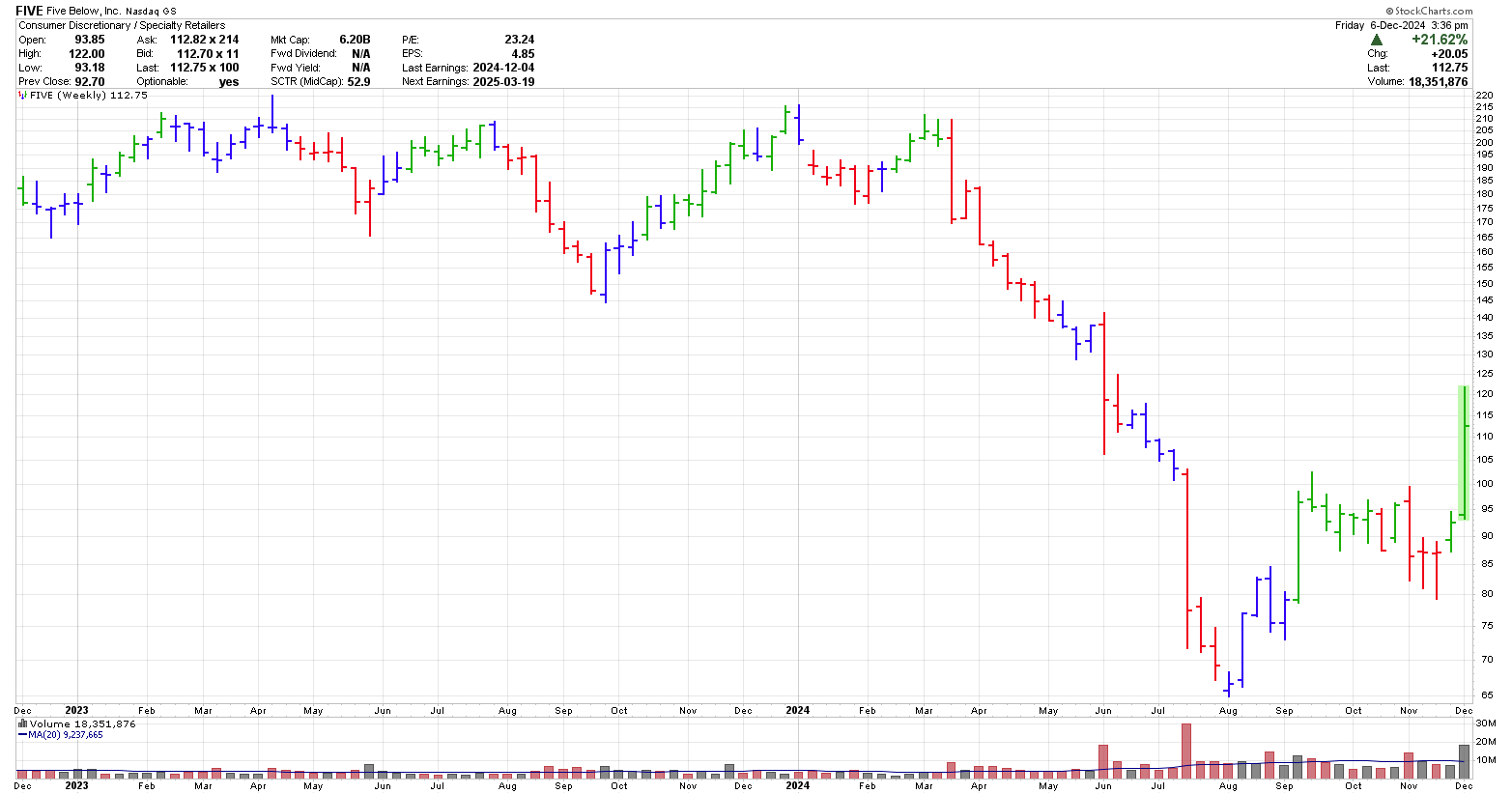Click the company name Five Below, Inc.
The width and height of the screenshot is (1512, 794).
click(83, 11)
